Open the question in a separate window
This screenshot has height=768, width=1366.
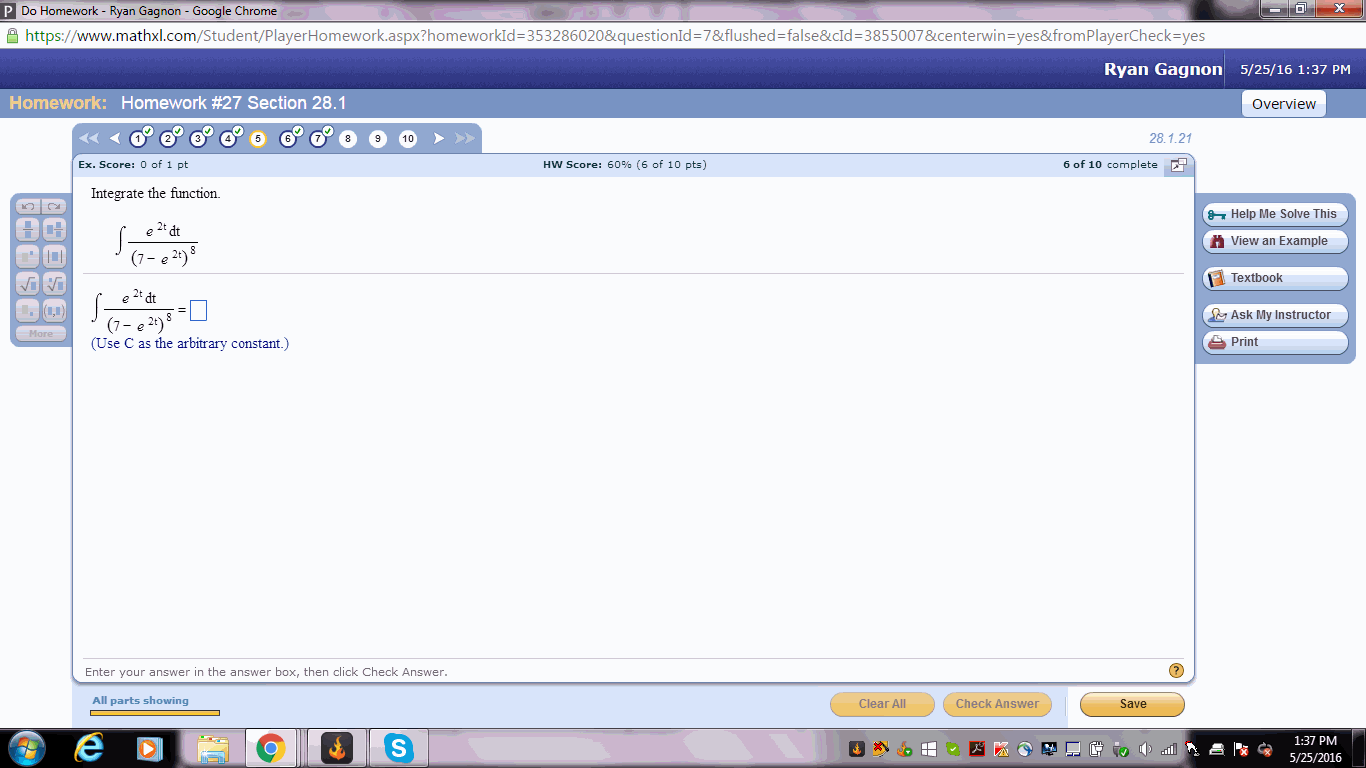click(1178, 165)
